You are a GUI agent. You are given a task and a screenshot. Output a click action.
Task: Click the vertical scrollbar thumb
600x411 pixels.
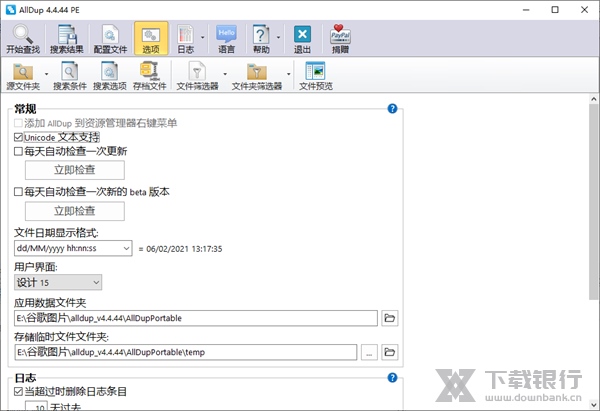593,202
